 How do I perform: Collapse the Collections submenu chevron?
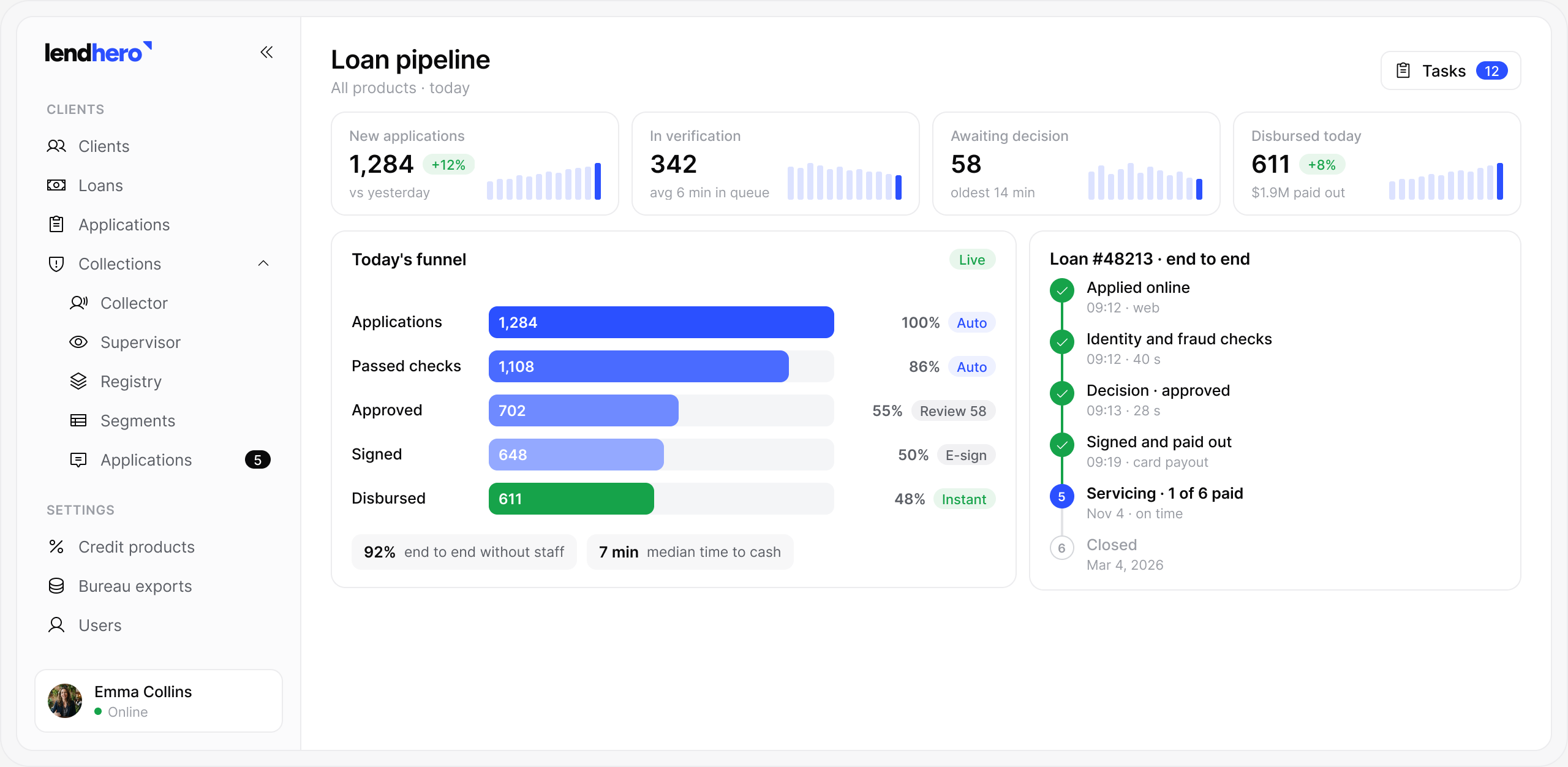click(x=263, y=264)
